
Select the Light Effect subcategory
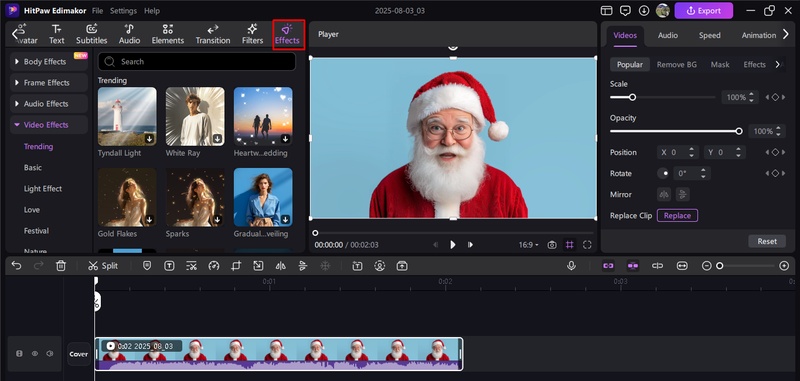coord(43,189)
